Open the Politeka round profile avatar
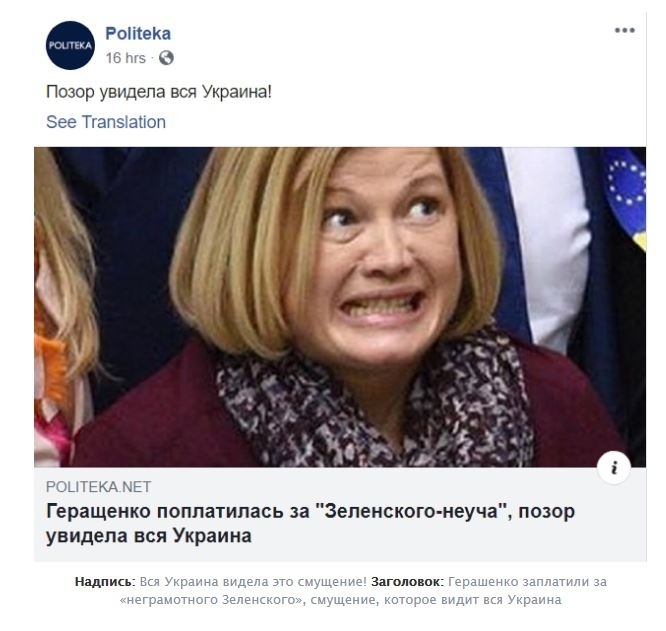The width and height of the screenshot is (666, 631). pos(70,45)
